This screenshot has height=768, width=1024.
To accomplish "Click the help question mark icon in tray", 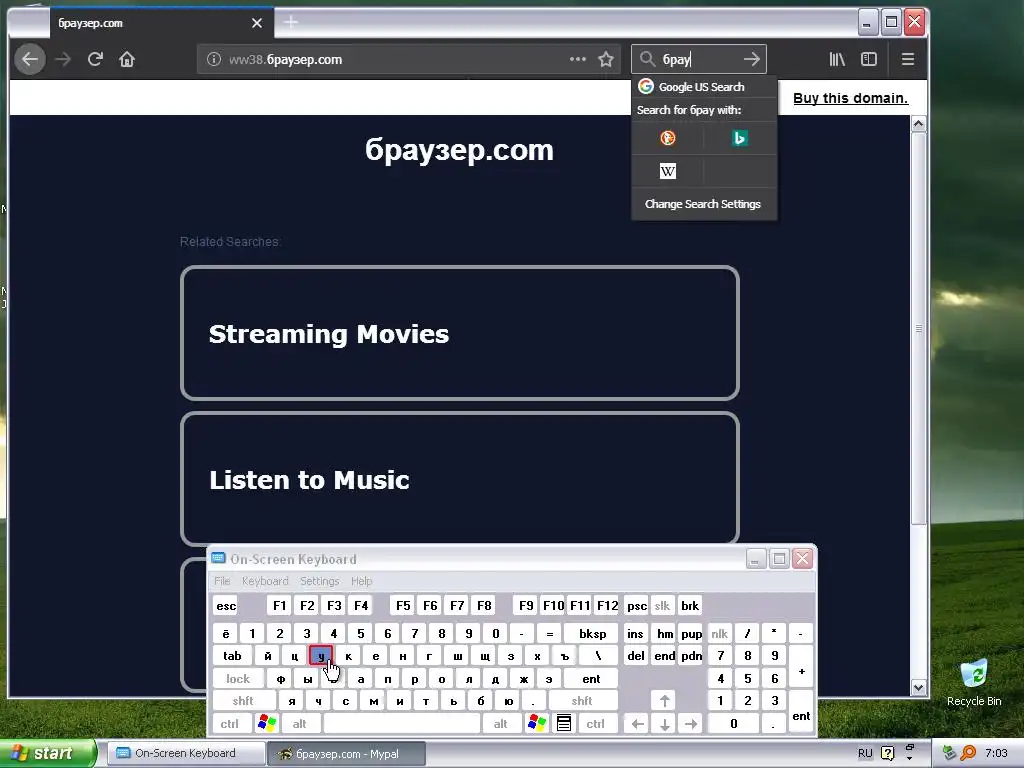I will tap(888, 753).
